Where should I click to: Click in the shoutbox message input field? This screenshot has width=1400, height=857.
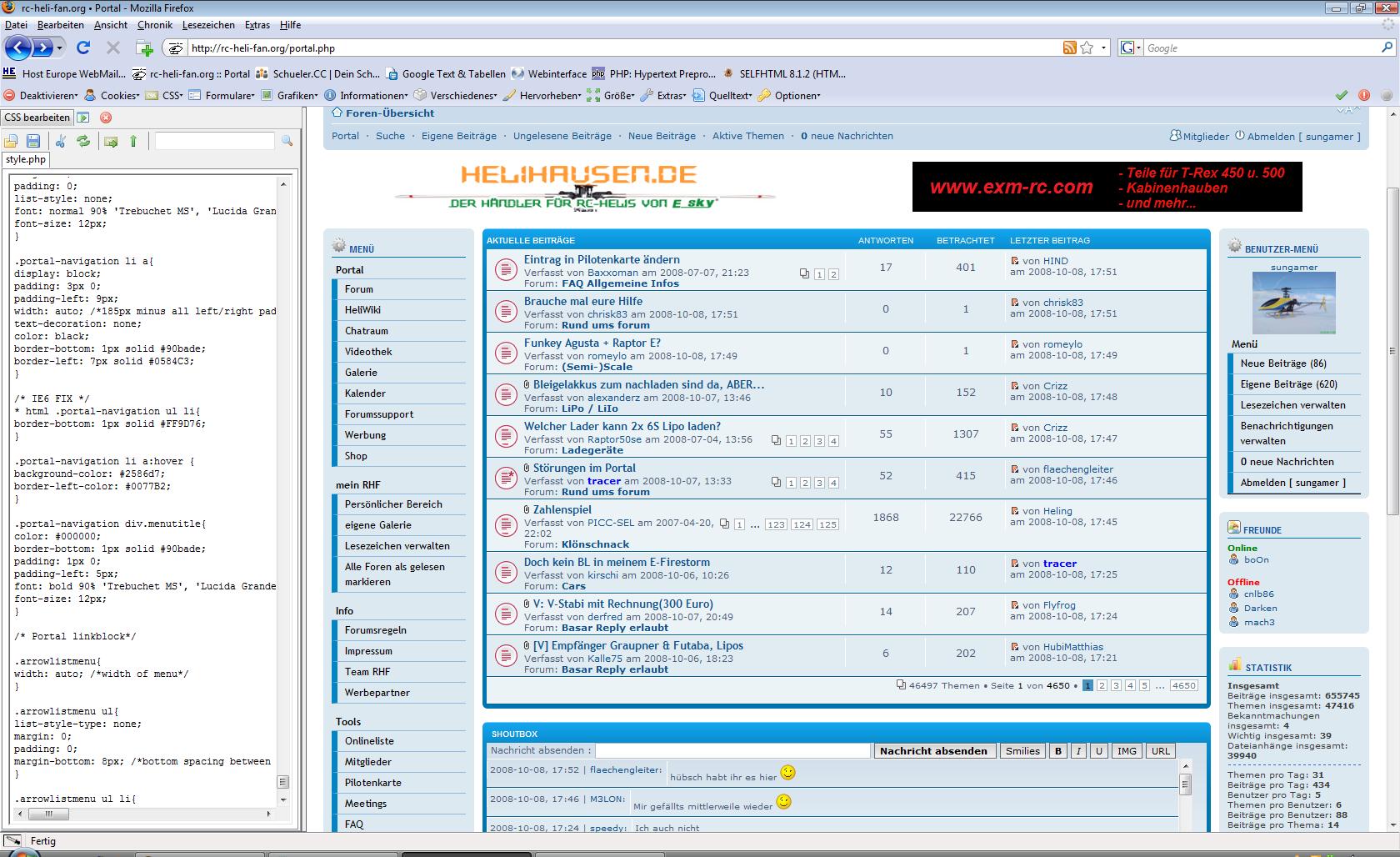point(732,750)
